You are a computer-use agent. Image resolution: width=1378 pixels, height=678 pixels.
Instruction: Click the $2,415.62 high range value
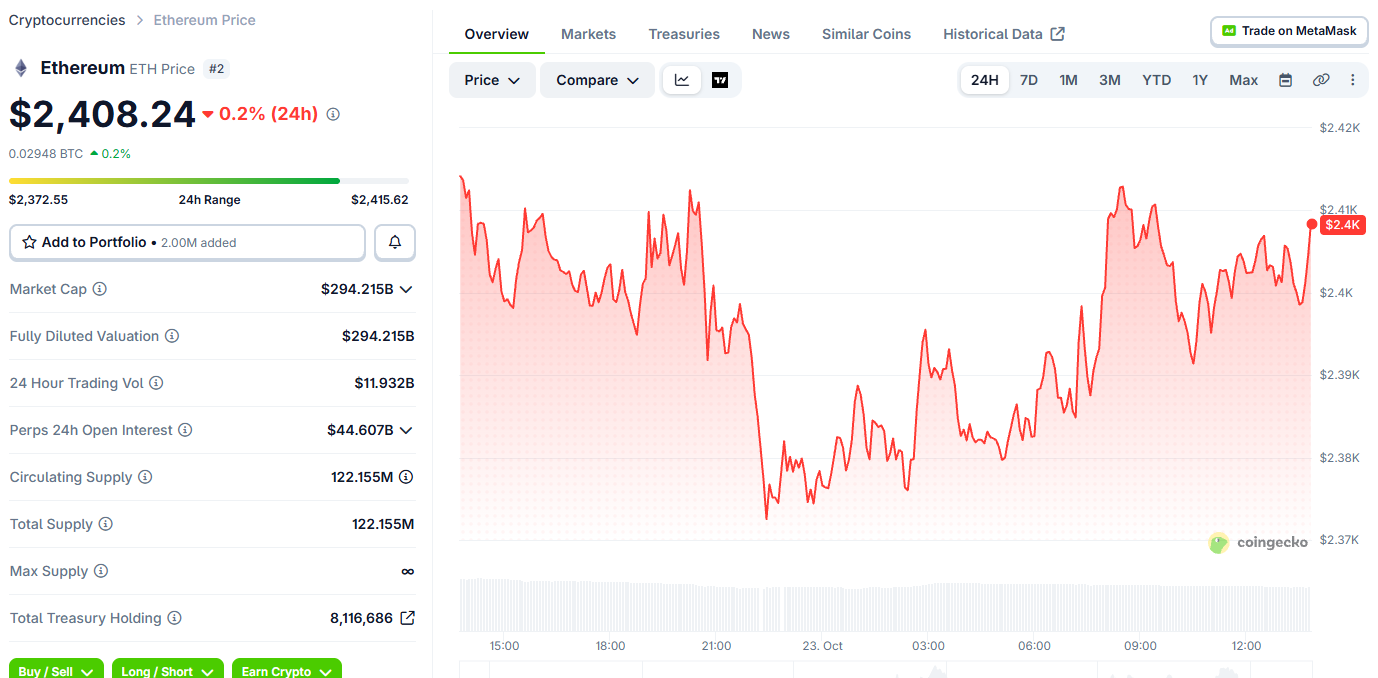[380, 199]
